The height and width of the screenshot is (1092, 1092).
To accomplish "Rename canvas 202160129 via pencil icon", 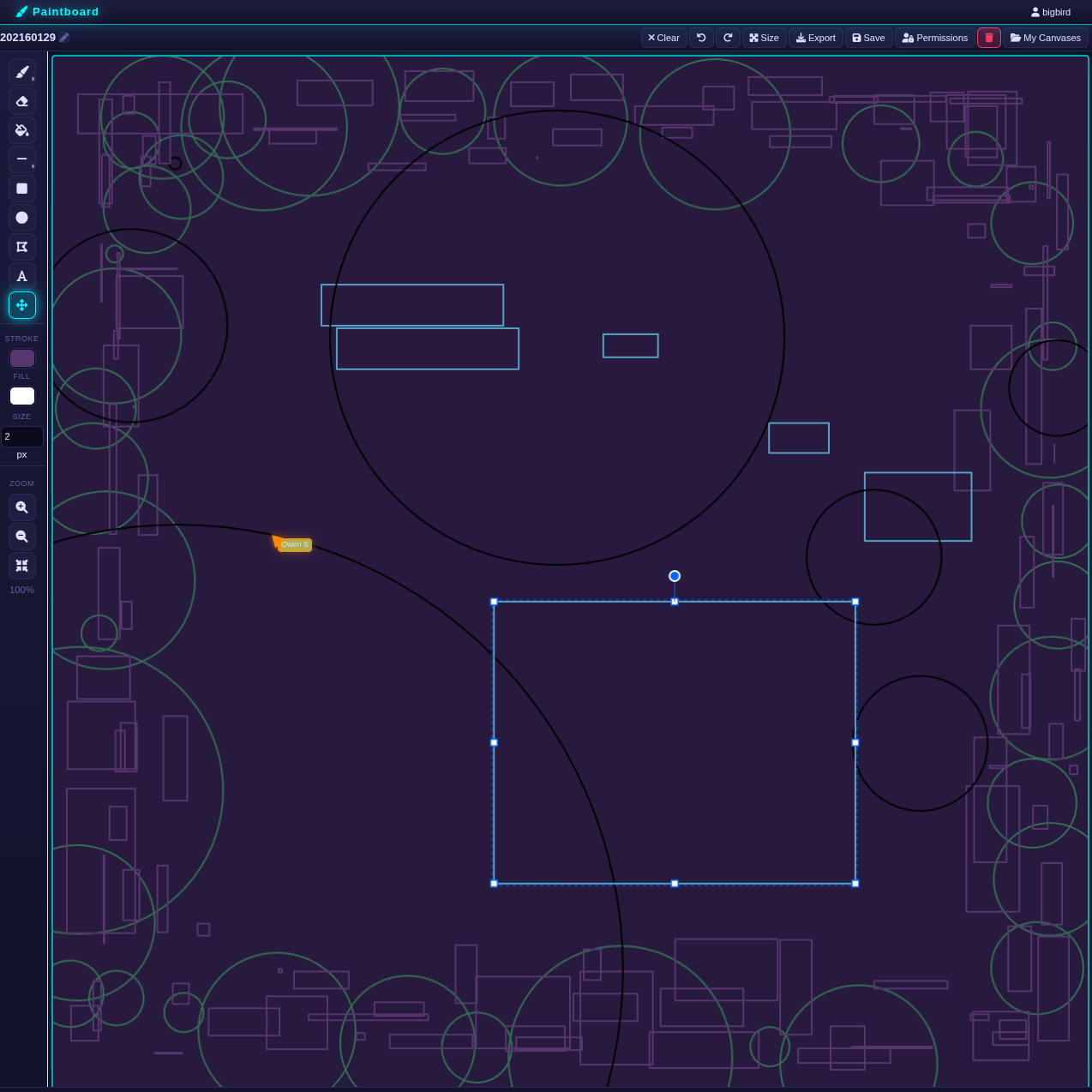I will pos(64,37).
